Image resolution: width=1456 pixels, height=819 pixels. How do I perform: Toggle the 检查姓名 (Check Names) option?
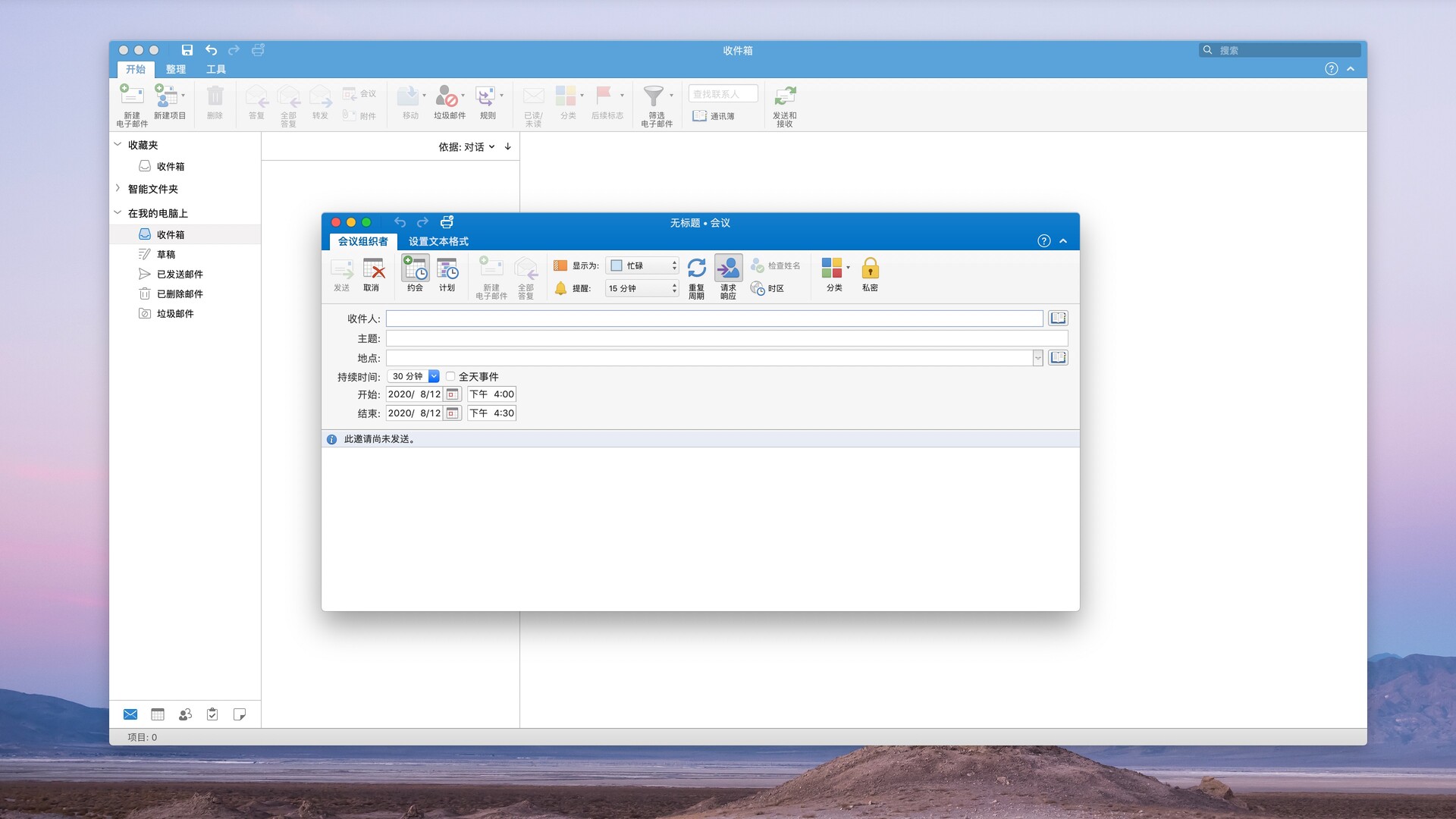(775, 265)
